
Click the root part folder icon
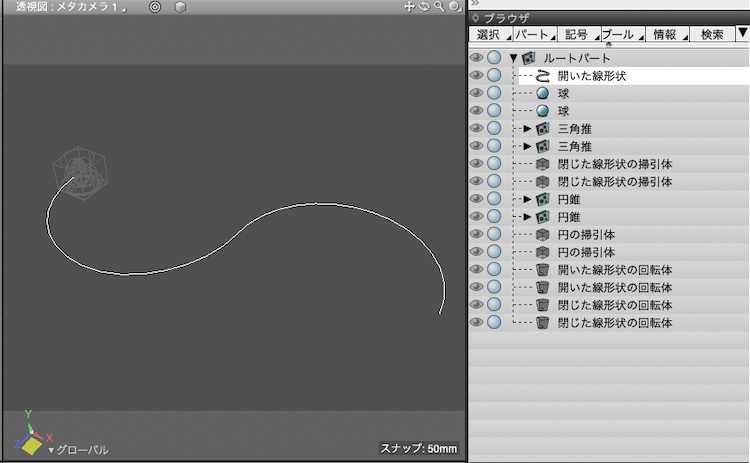point(529,58)
